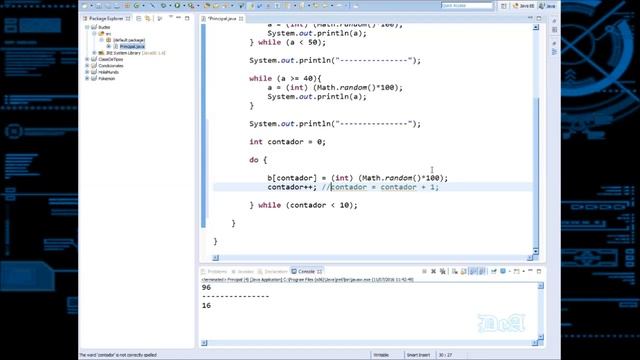Select the Console tab
This screenshot has width=640, height=360.
tap(306, 271)
